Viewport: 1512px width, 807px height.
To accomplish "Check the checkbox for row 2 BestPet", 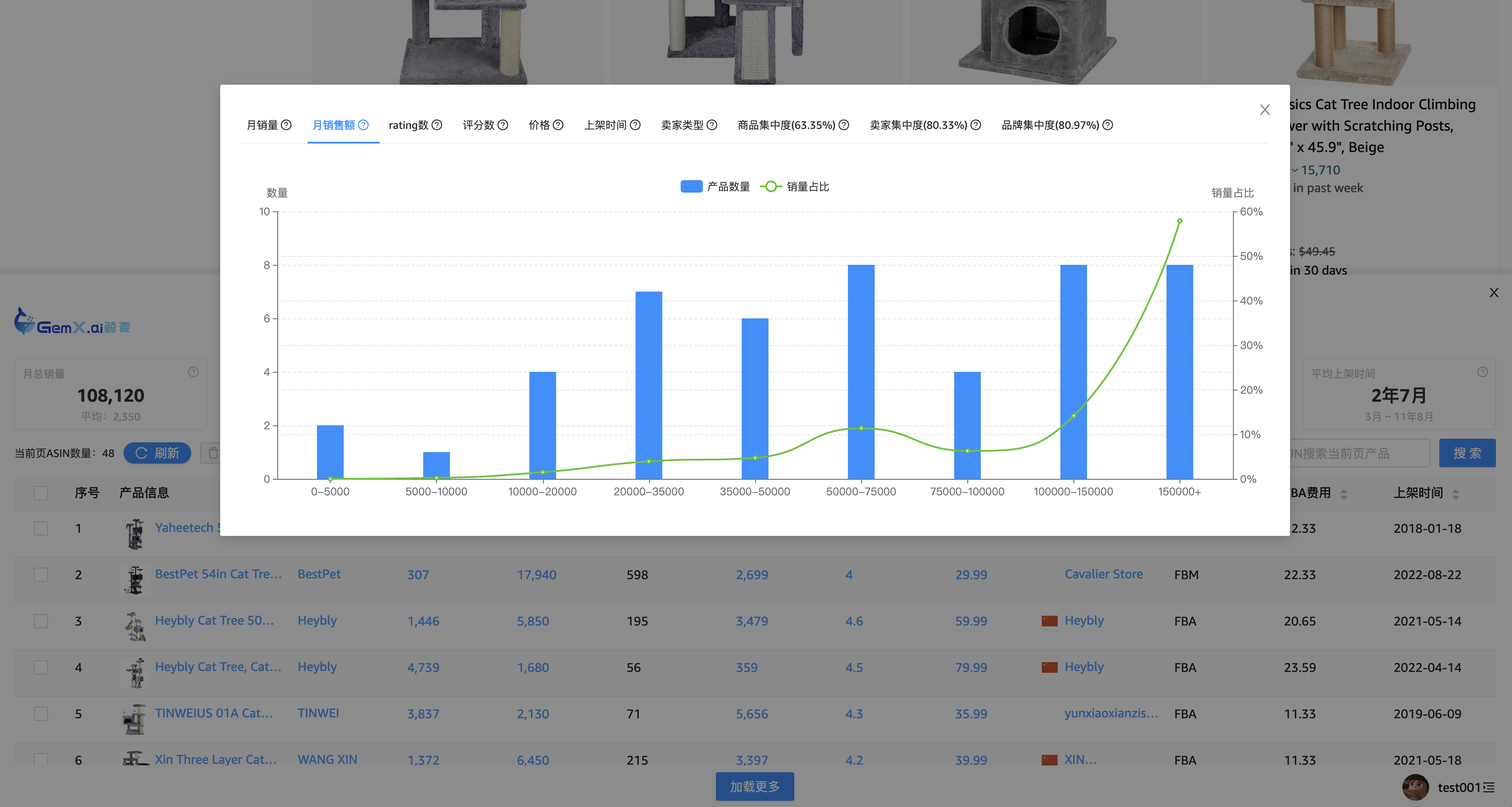I will (41, 575).
